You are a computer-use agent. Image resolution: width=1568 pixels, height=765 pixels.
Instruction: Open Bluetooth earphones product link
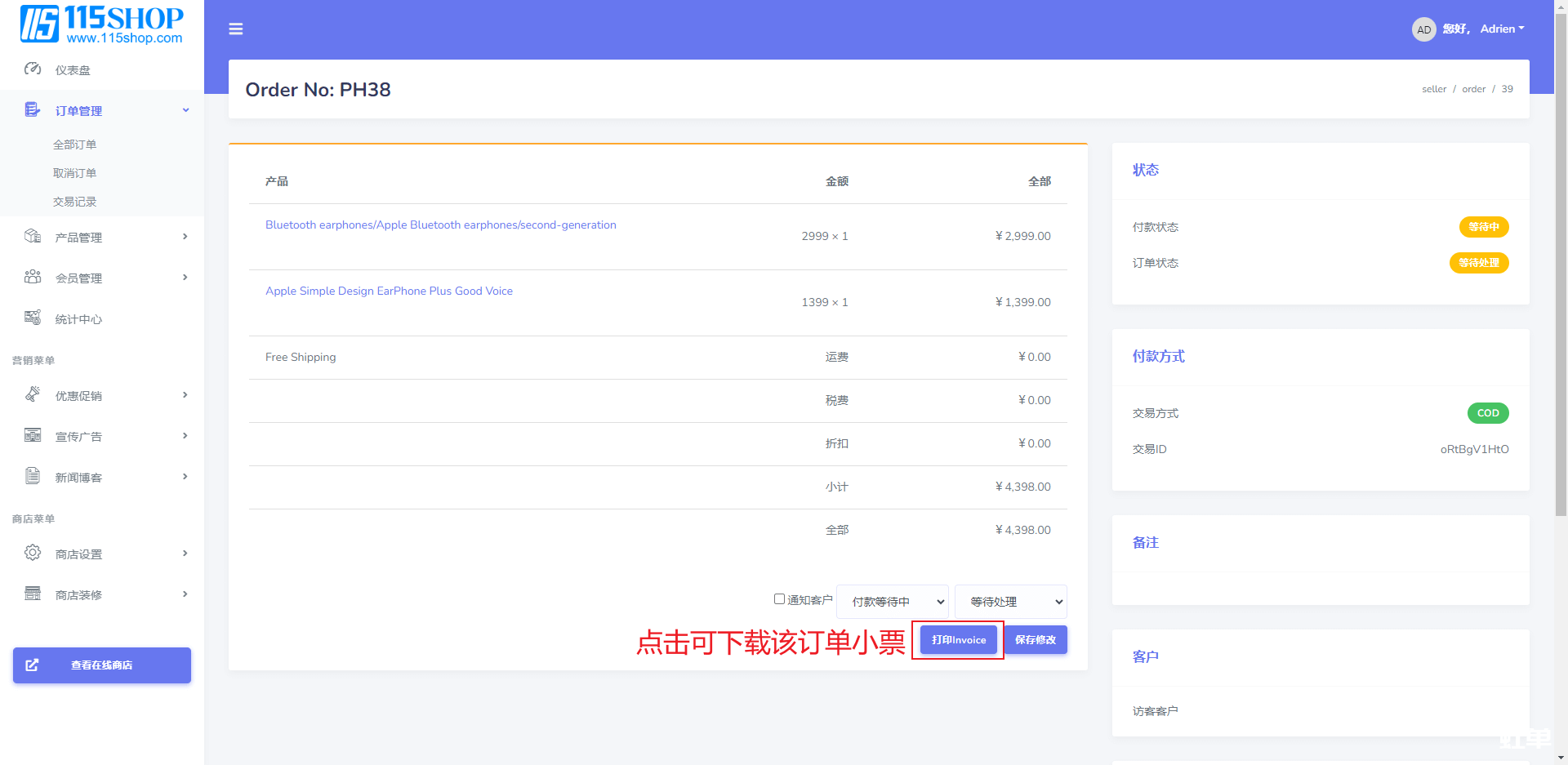tap(441, 225)
